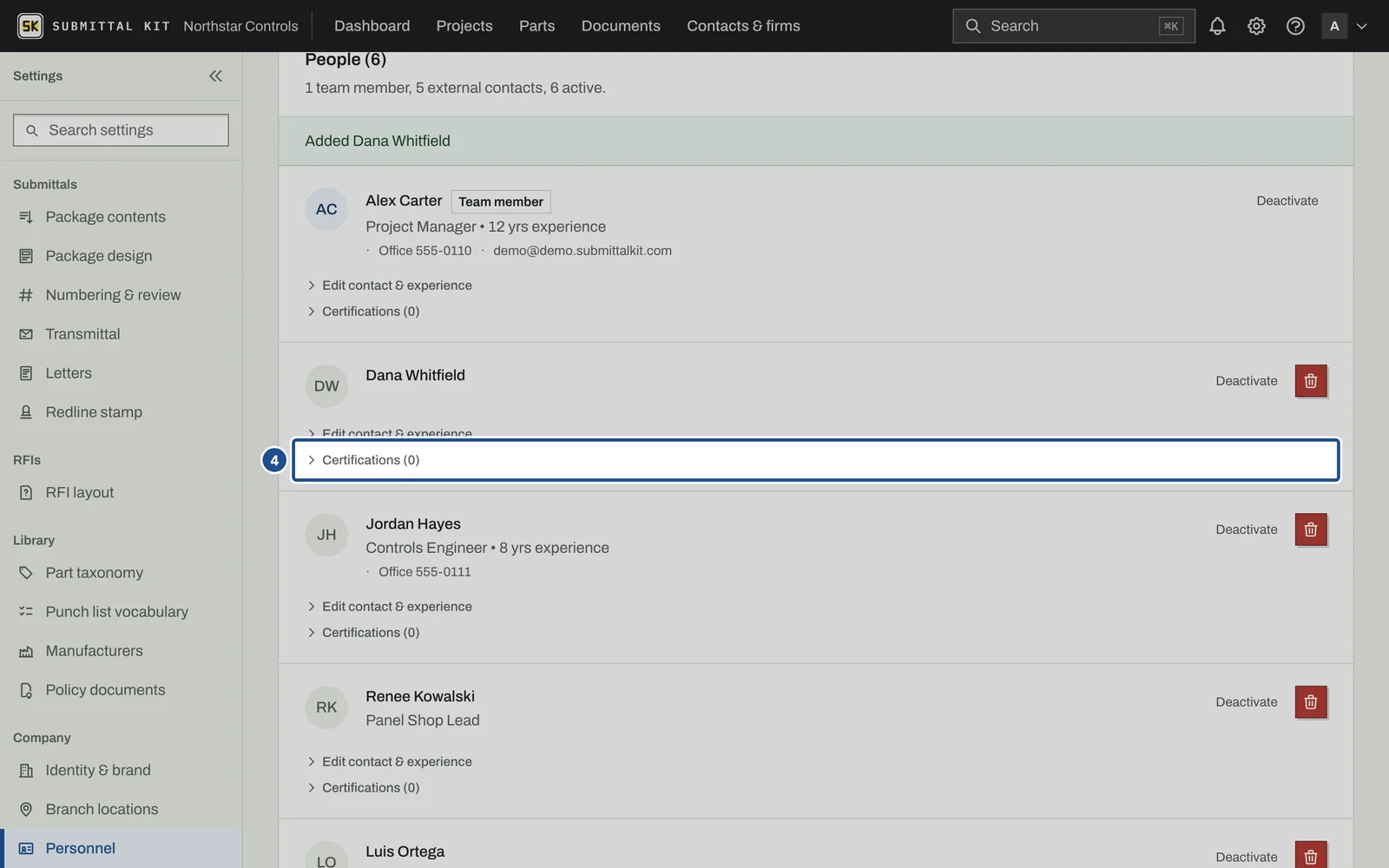This screenshot has width=1389, height=868.
Task: Click Northstar Controls workspace name
Action: click(240, 26)
